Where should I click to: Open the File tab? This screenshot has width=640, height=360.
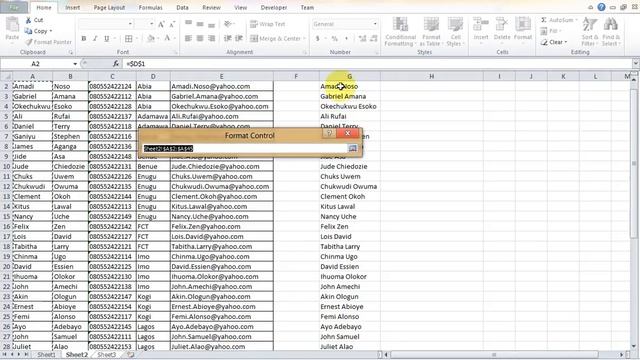pos(14,7)
